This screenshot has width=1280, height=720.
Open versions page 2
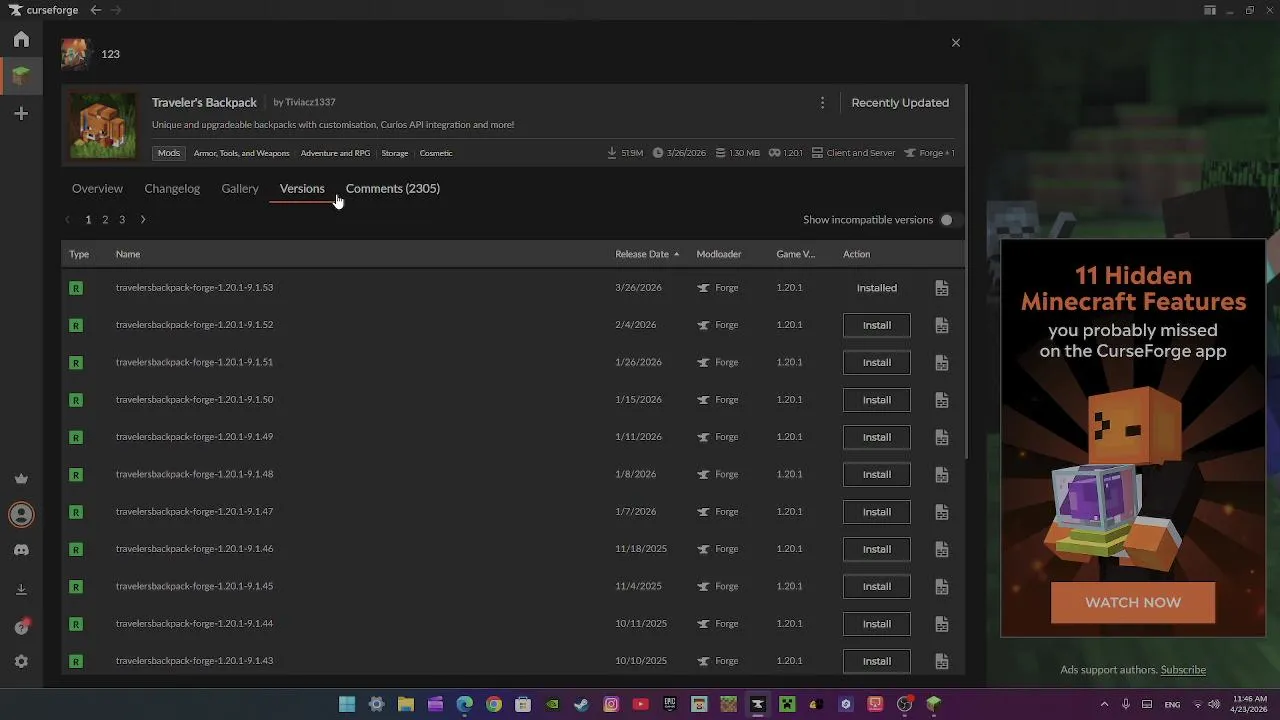pos(105,220)
